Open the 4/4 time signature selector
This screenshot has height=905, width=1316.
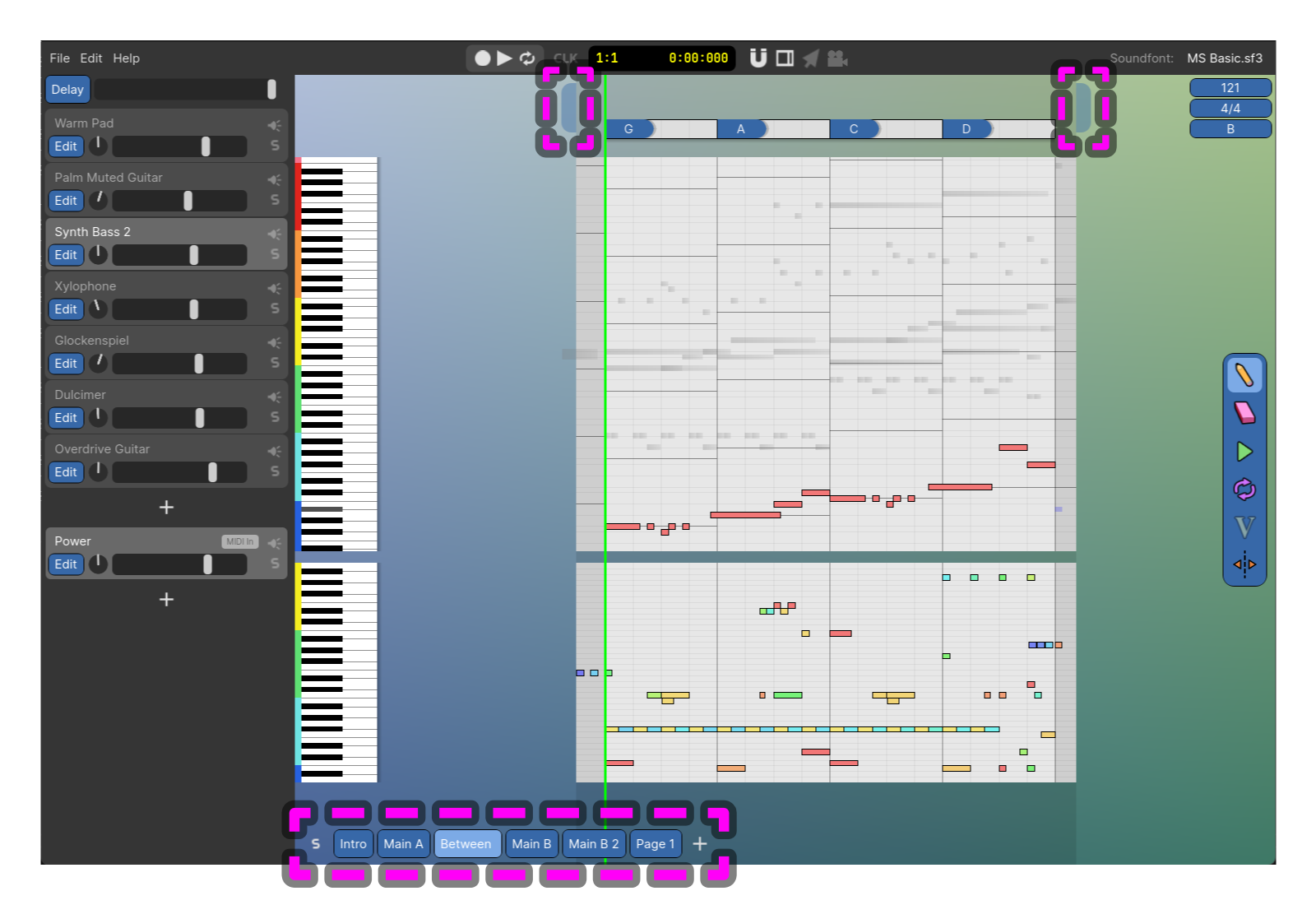pos(1230,109)
